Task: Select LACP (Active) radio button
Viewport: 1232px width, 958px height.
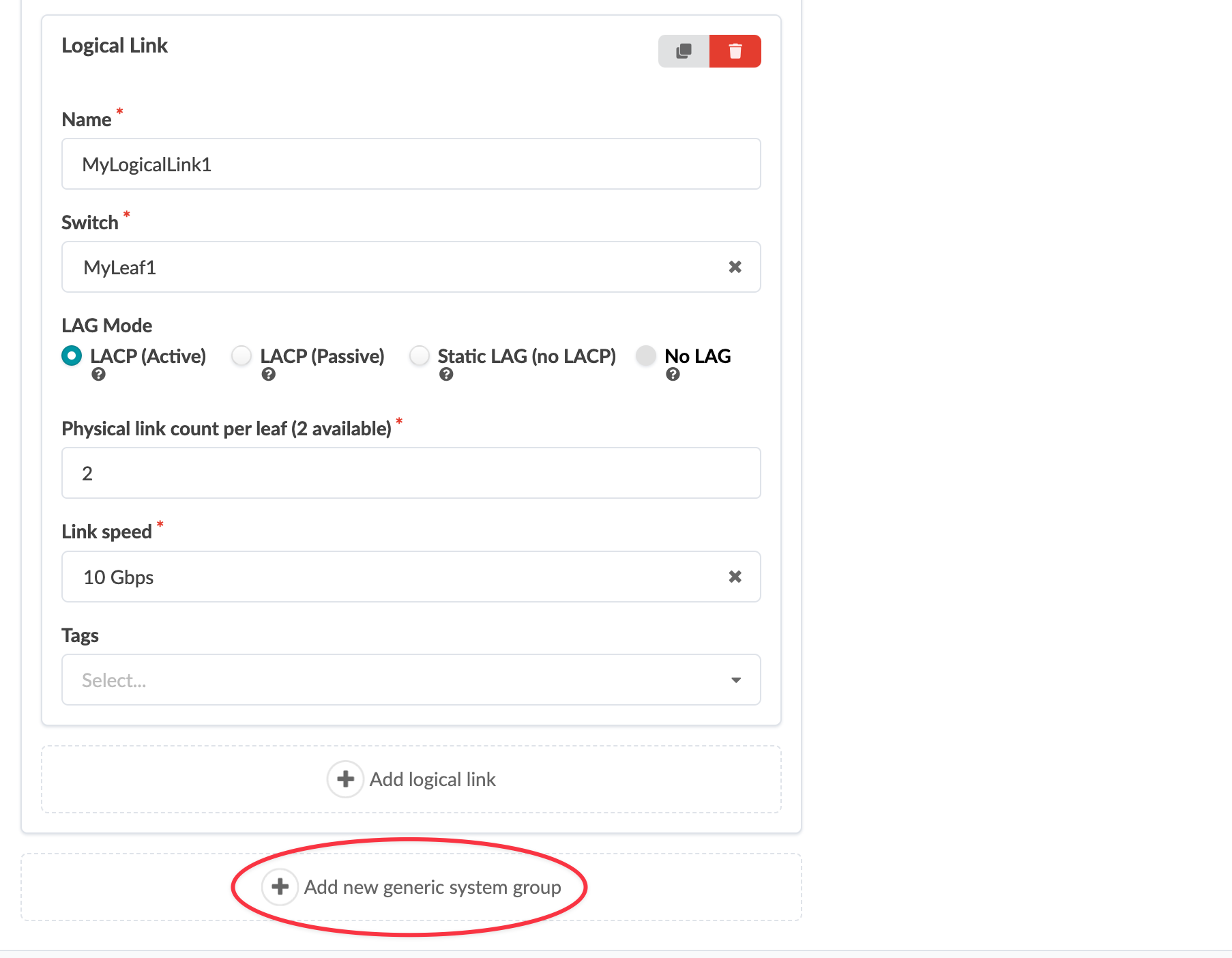Action: pos(72,355)
